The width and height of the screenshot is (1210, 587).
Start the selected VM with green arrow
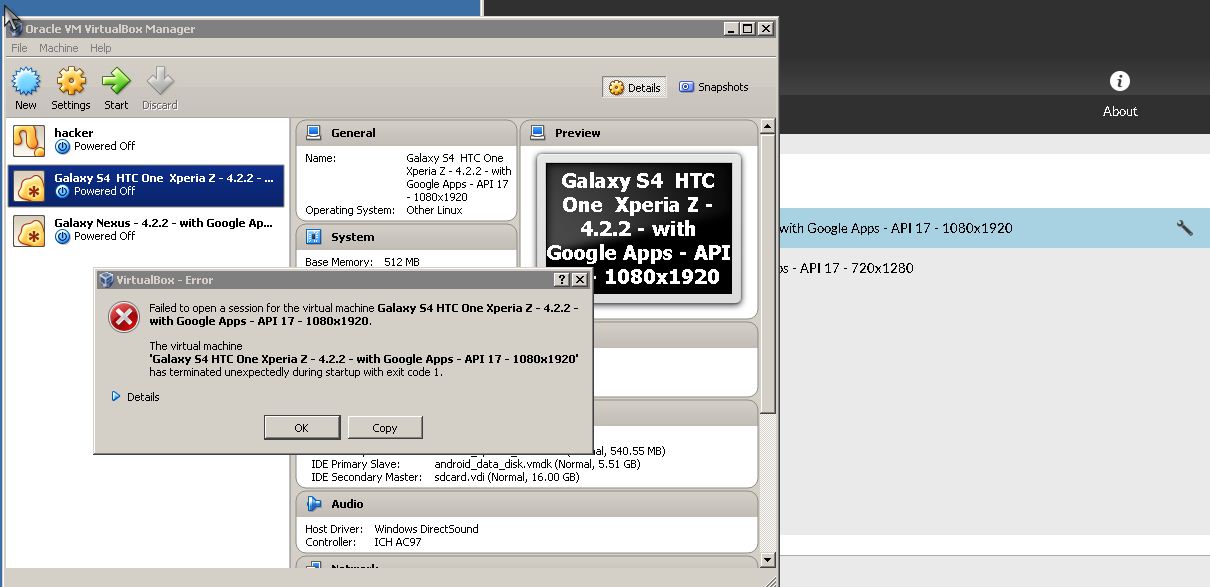pyautogui.click(x=116, y=81)
